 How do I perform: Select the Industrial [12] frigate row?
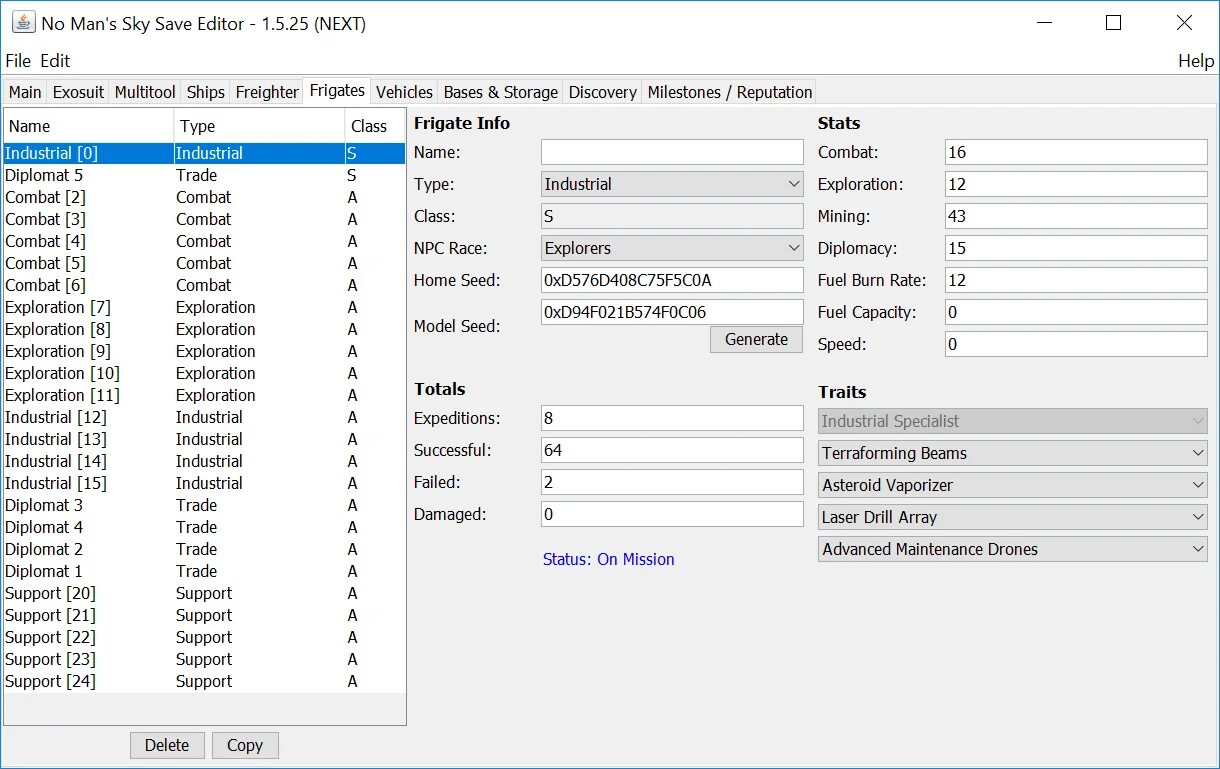(x=204, y=417)
